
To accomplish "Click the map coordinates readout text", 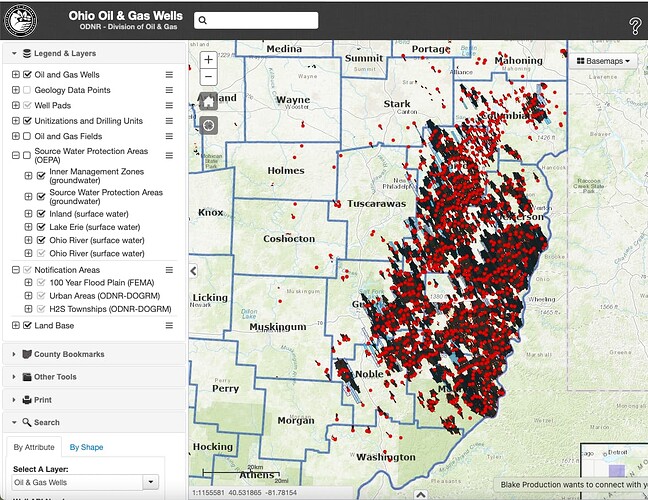I will tap(245, 493).
